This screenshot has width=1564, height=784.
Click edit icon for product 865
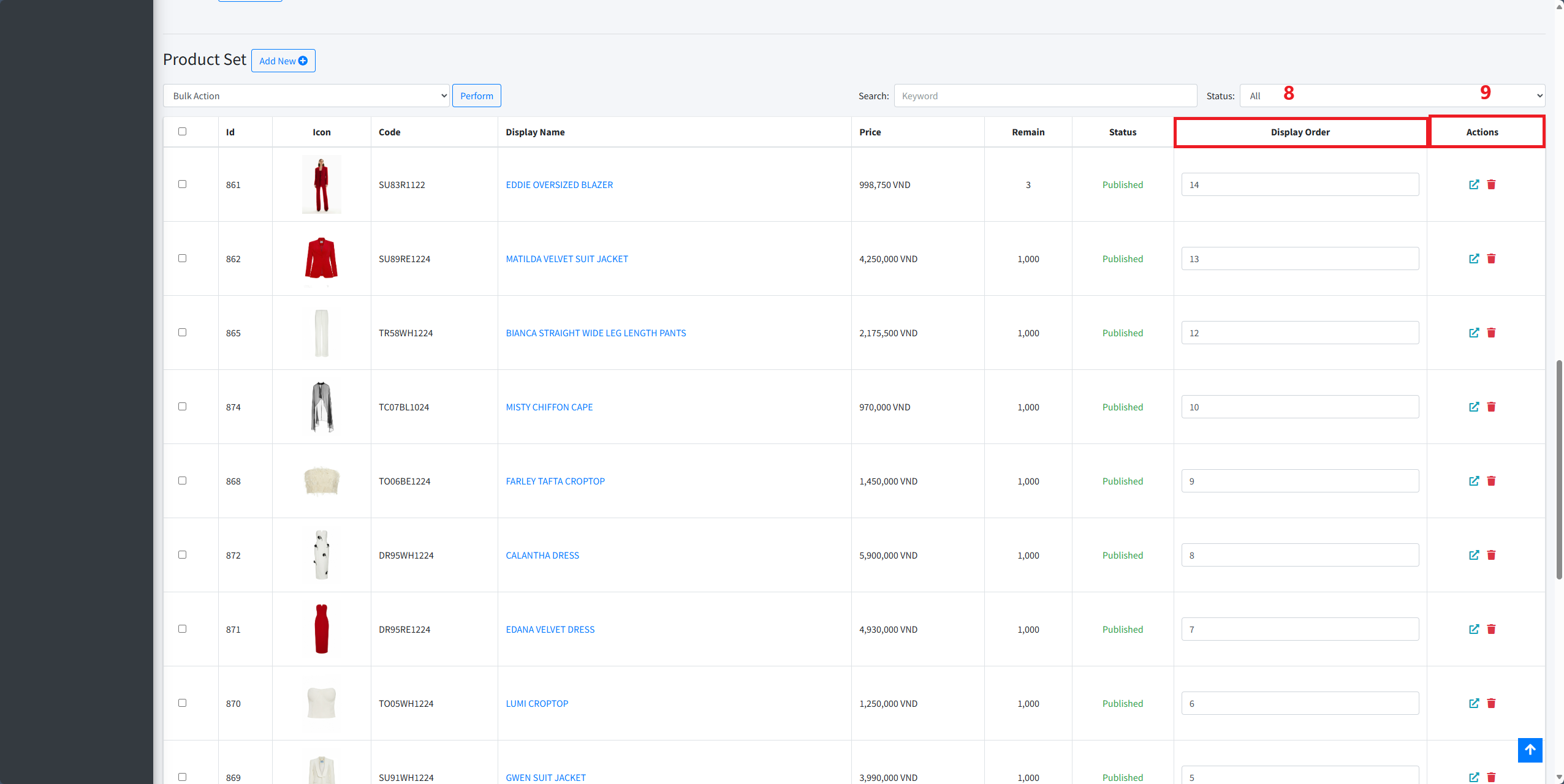coord(1474,333)
